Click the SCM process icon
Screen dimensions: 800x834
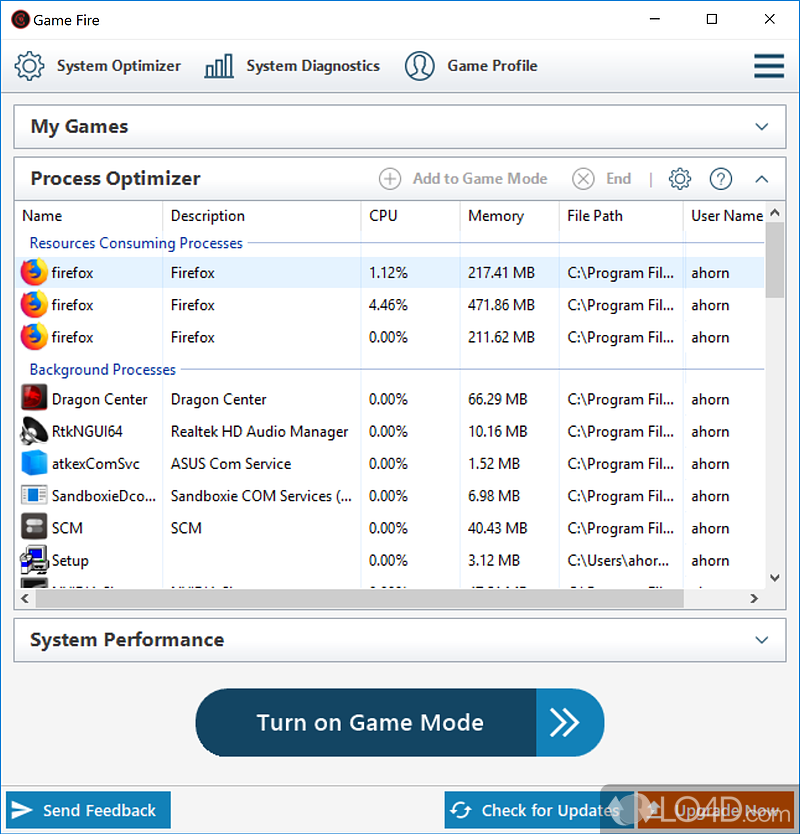[34, 527]
